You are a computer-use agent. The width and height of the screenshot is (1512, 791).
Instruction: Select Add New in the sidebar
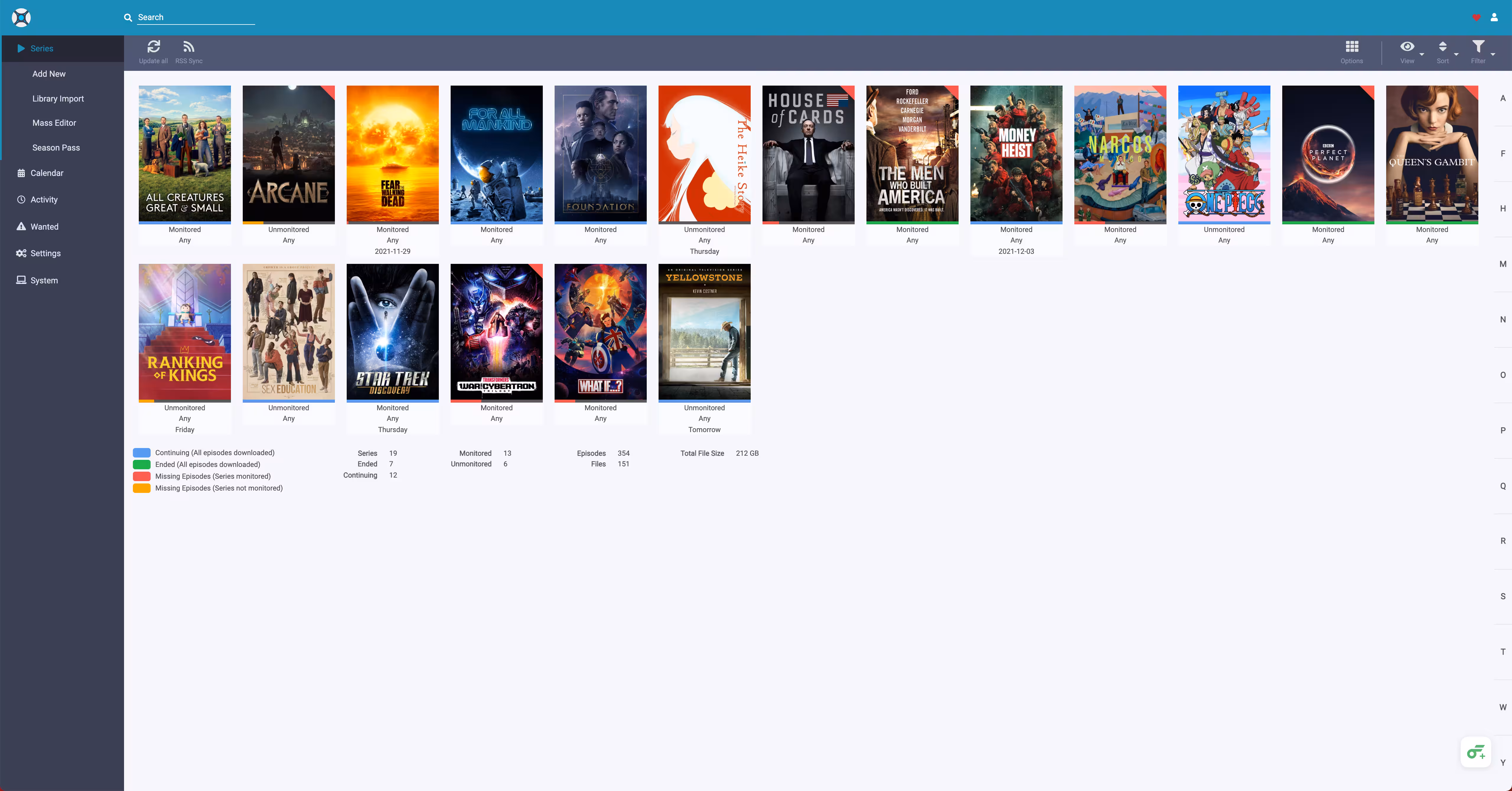pyautogui.click(x=49, y=74)
